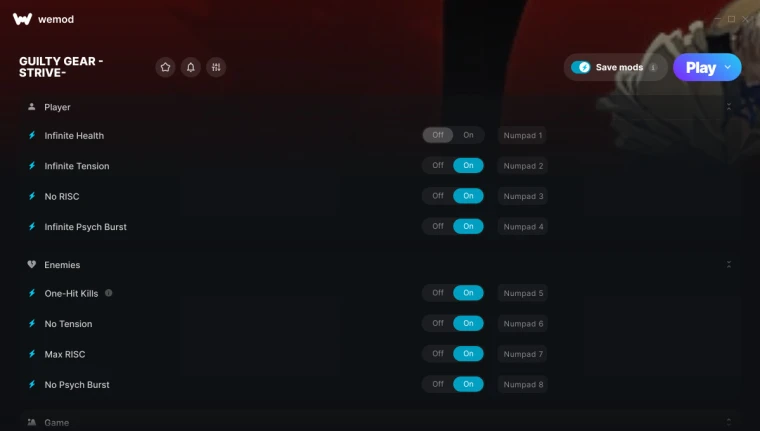760x431 pixels.
Task: Click the info icon beside One-Hit Kills
Action: pyautogui.click(x=109, y=293)
